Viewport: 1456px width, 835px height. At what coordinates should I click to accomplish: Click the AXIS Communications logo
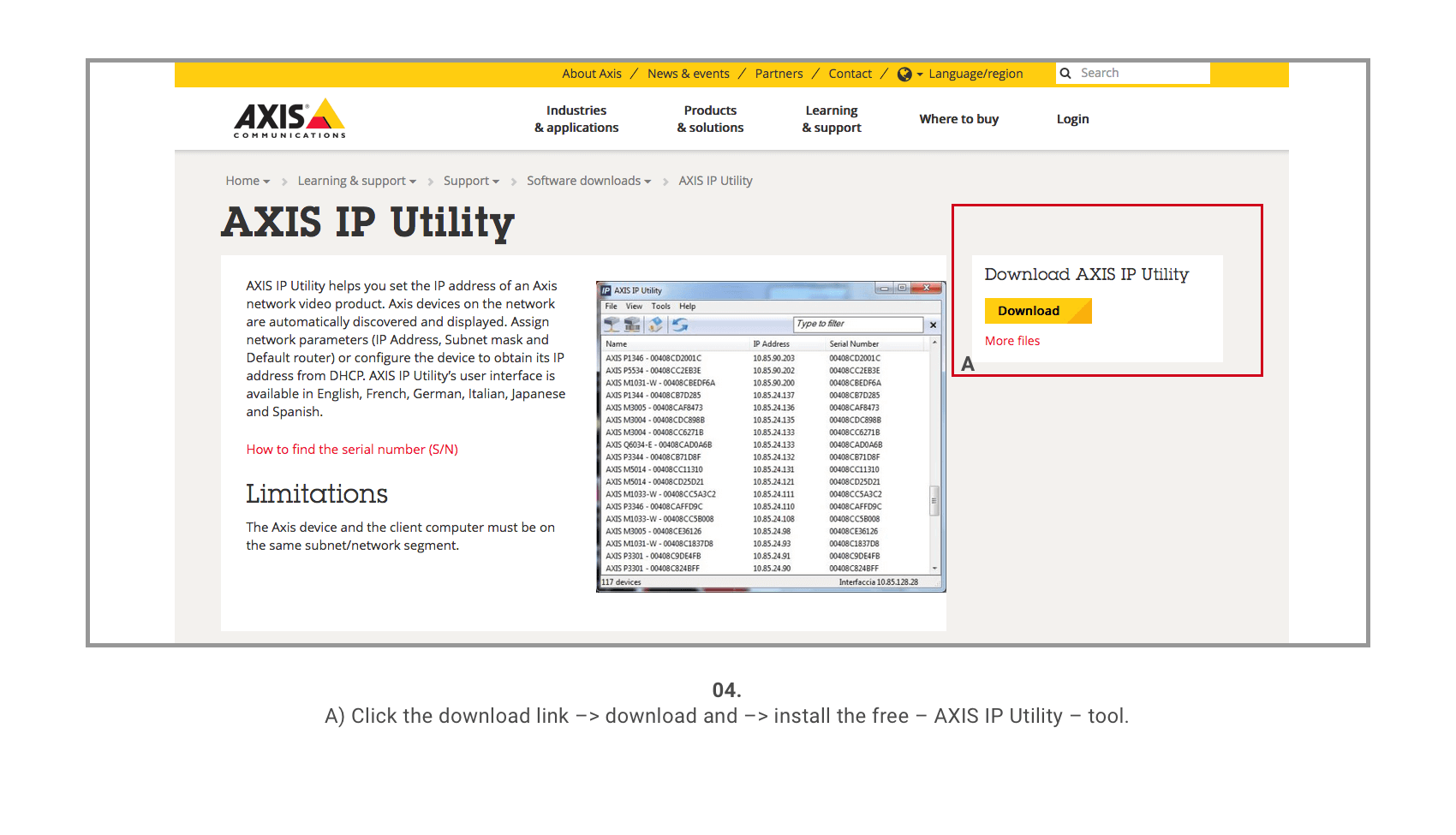point(289,118)
